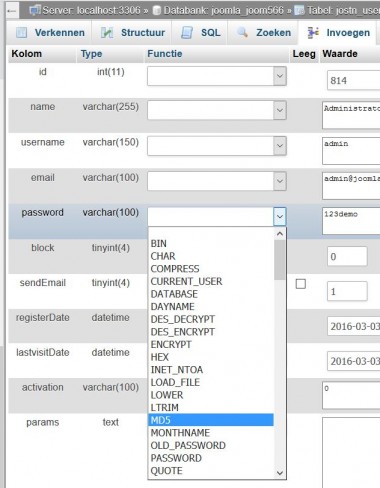The height and width of the screenshot is (488, 380).
Task: Click the back arrow icon in the breadcrumb bar
Action: pos(12,11)
